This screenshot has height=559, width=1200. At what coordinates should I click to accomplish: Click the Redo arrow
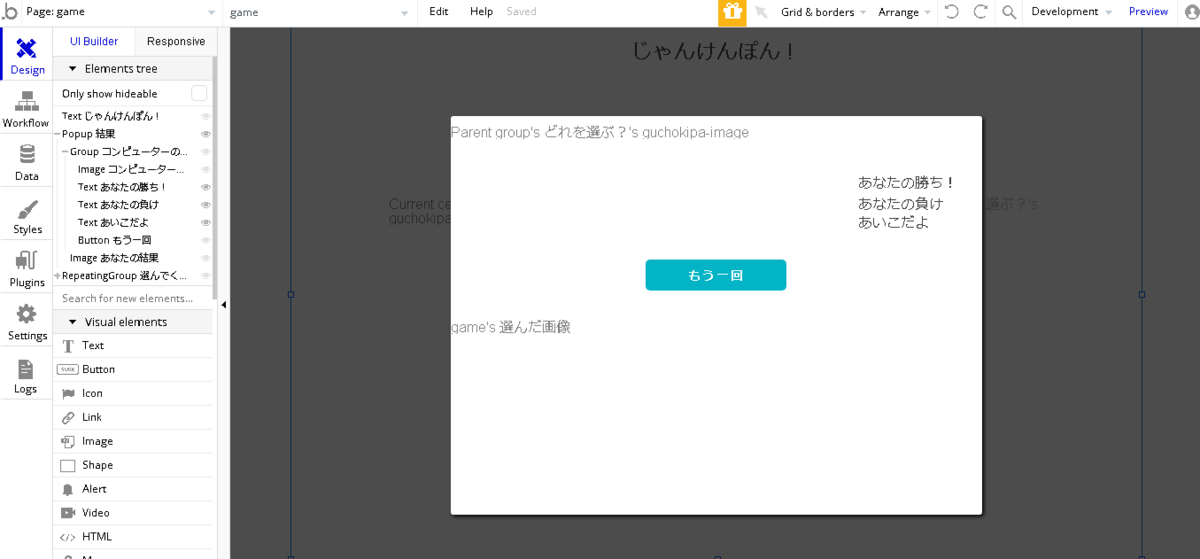click(980, 12)
